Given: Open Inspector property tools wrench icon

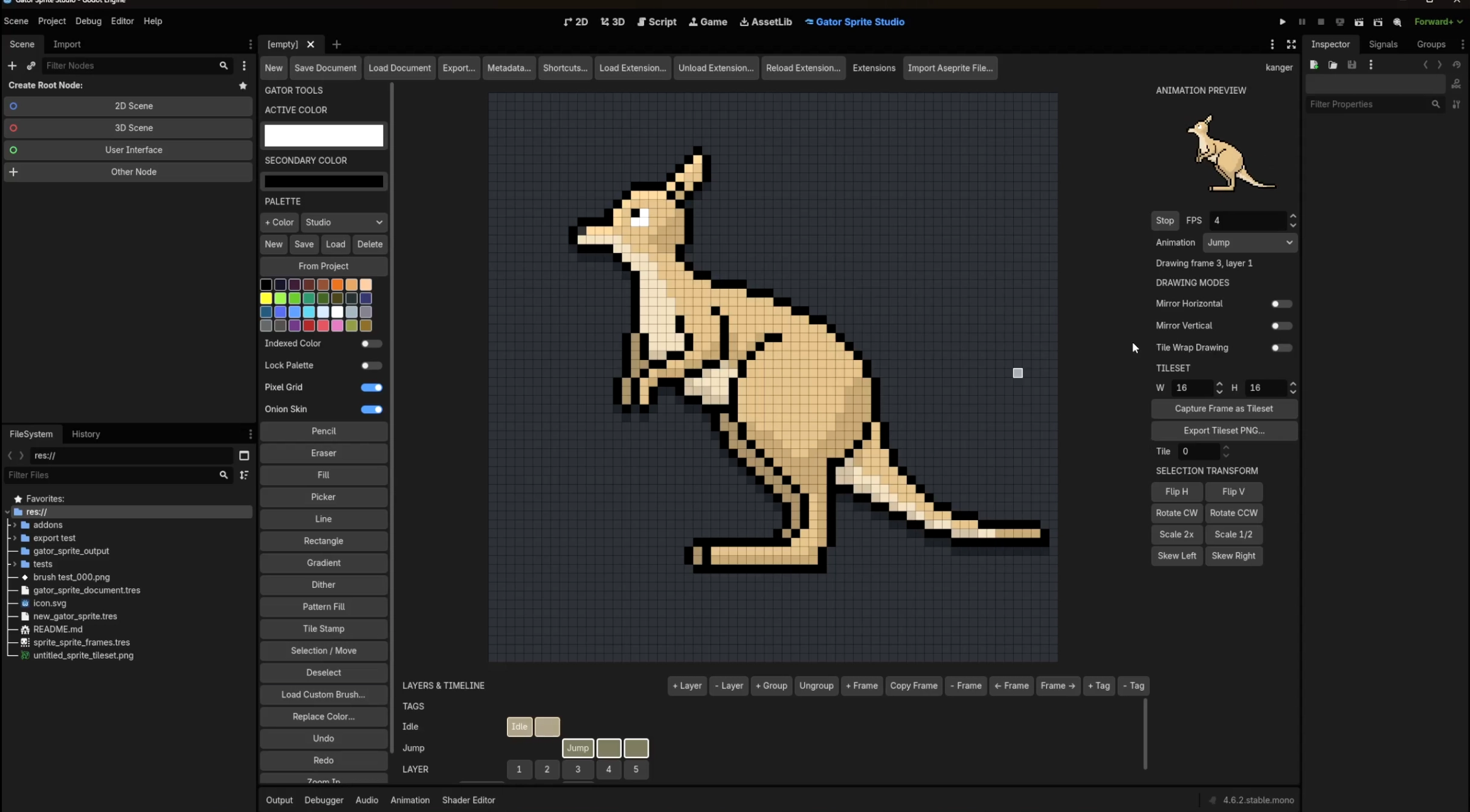Looking at the screenshot, I should 1456,104.
